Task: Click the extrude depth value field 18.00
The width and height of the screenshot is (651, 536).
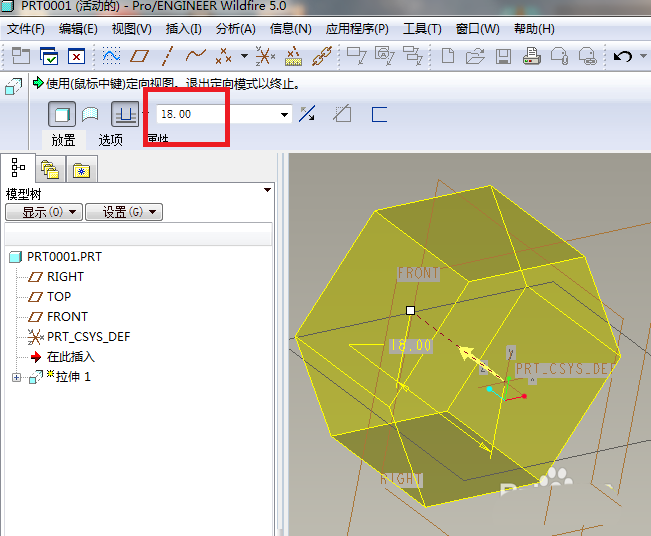Action: [x=216, y=114]
